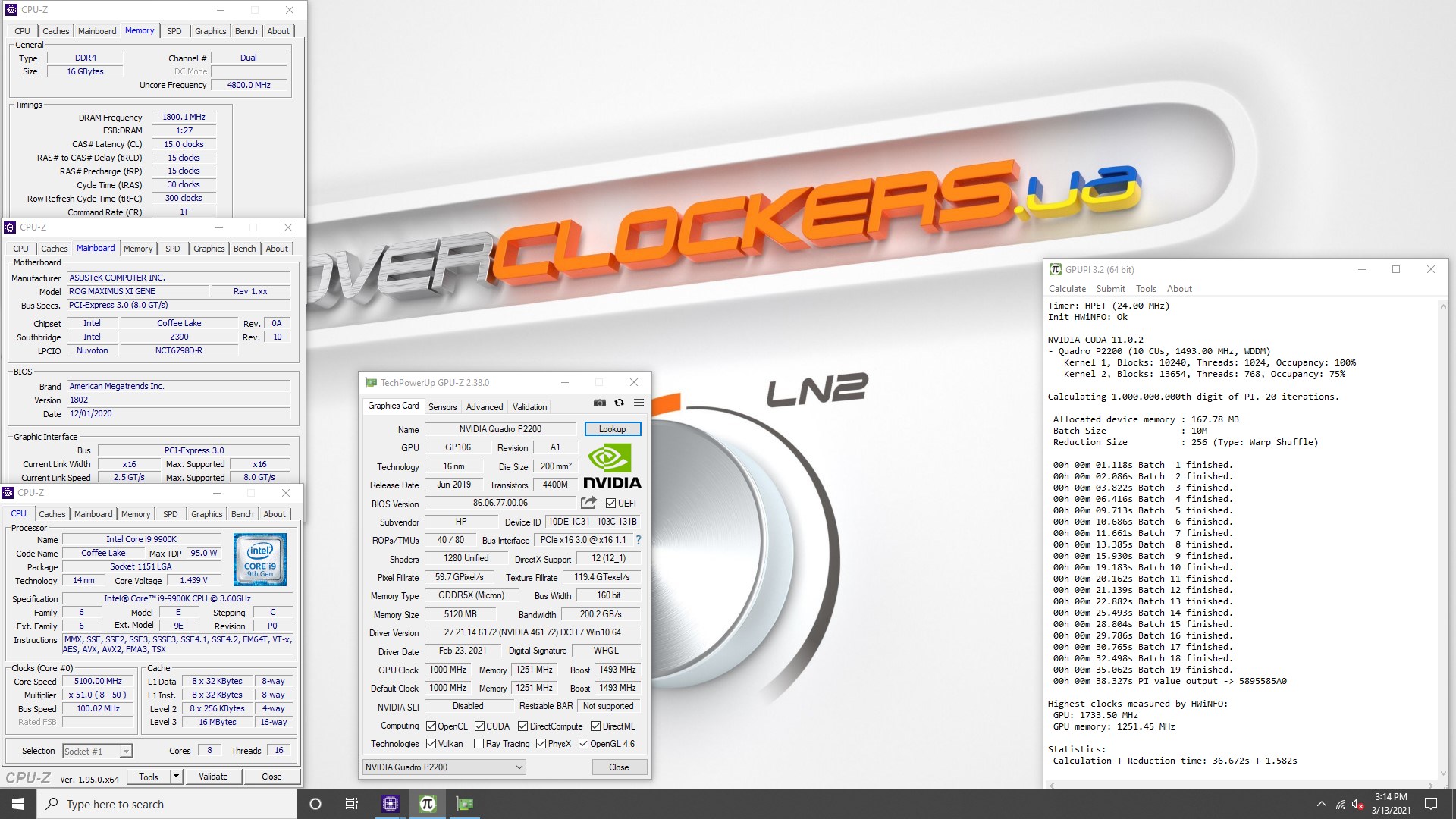1456x819 pixels.
Task: Click the GPU-Z refresh icon
Action: (619, 403)
